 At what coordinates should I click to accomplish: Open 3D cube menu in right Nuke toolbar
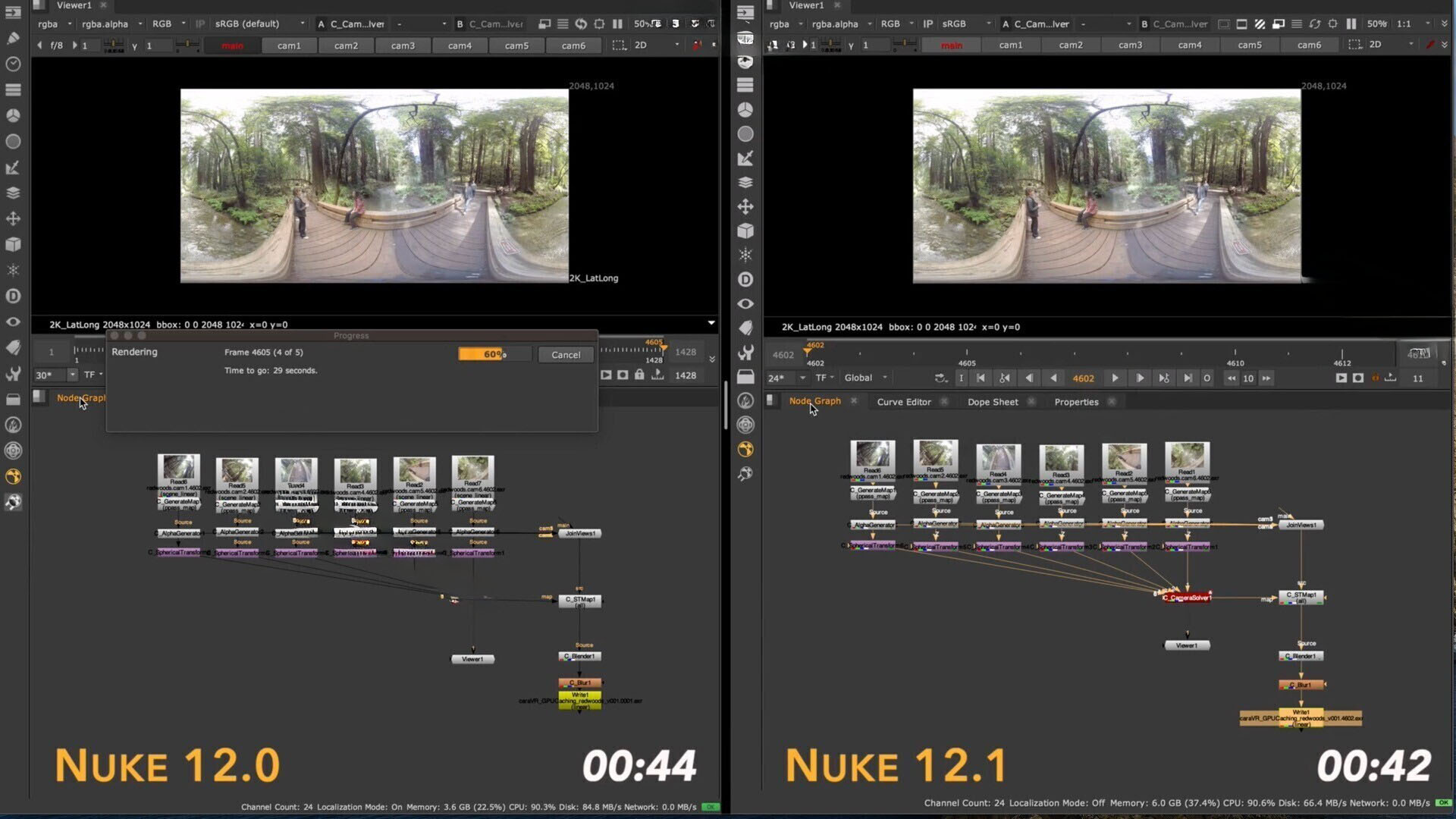[x=745, y=231]
